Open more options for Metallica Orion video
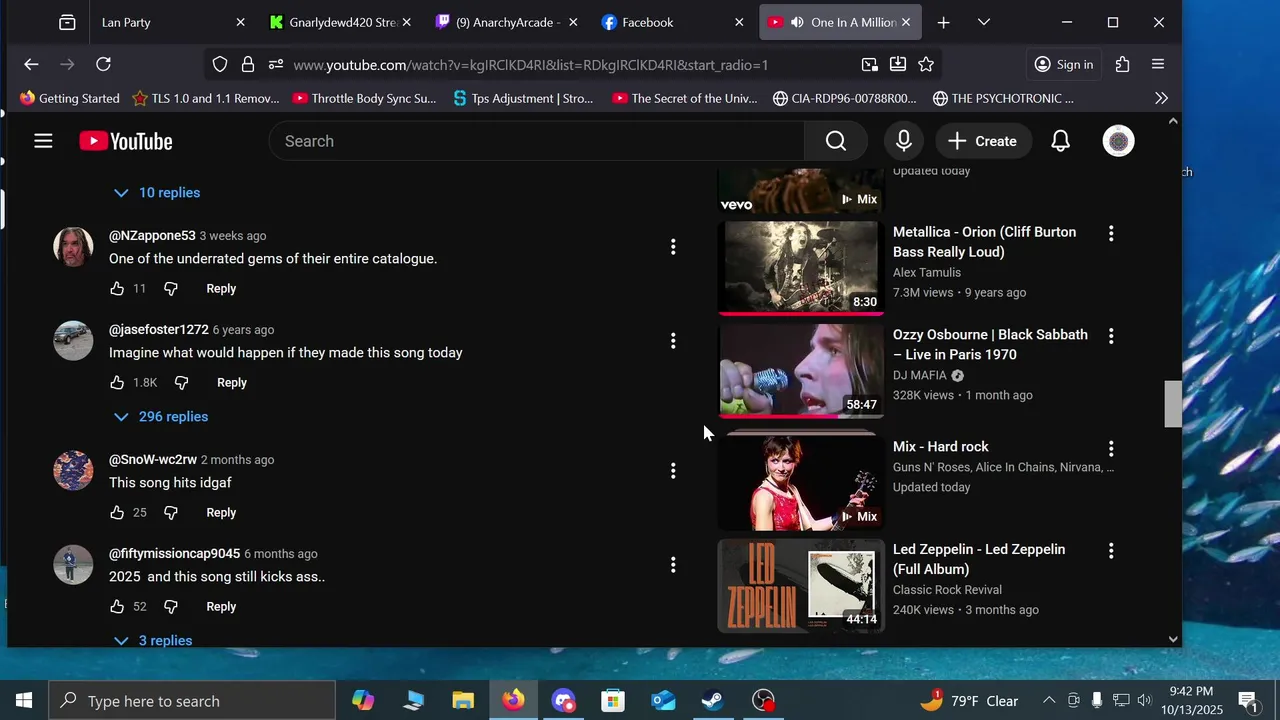 (1111, 233)
